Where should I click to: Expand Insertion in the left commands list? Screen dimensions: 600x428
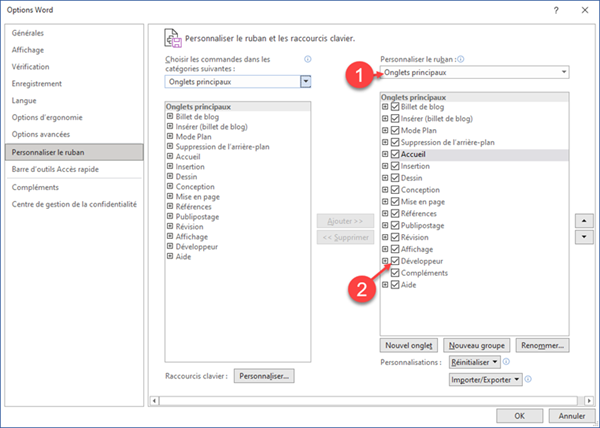(170, 166)
